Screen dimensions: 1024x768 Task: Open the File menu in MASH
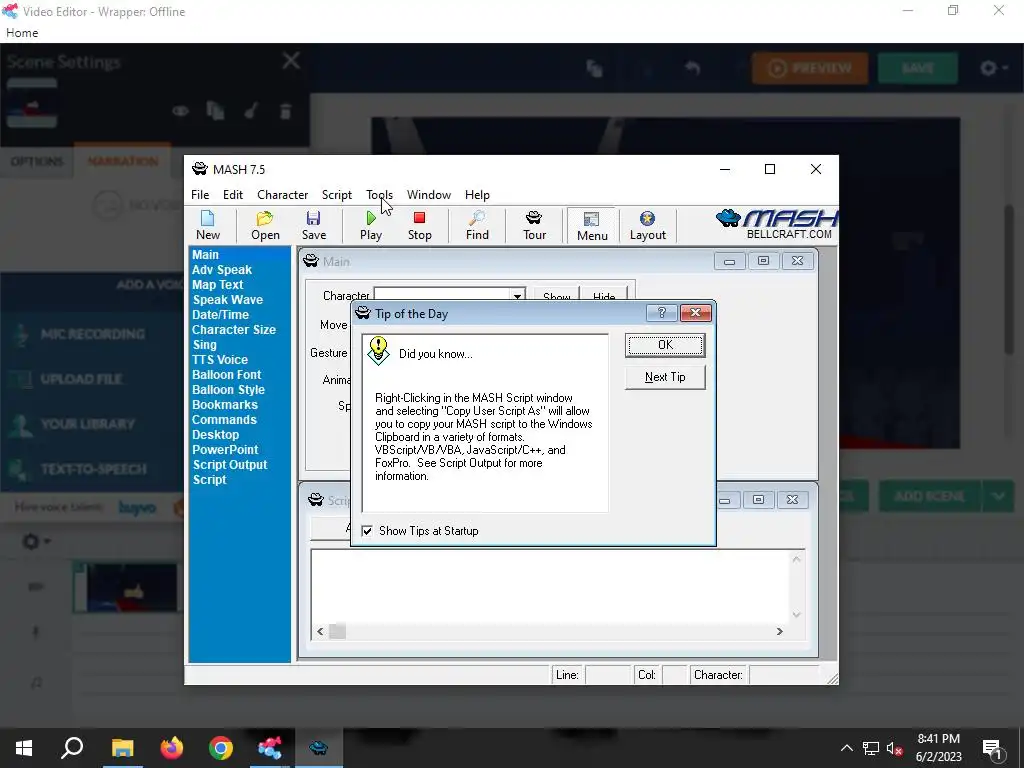coord(200,195)
